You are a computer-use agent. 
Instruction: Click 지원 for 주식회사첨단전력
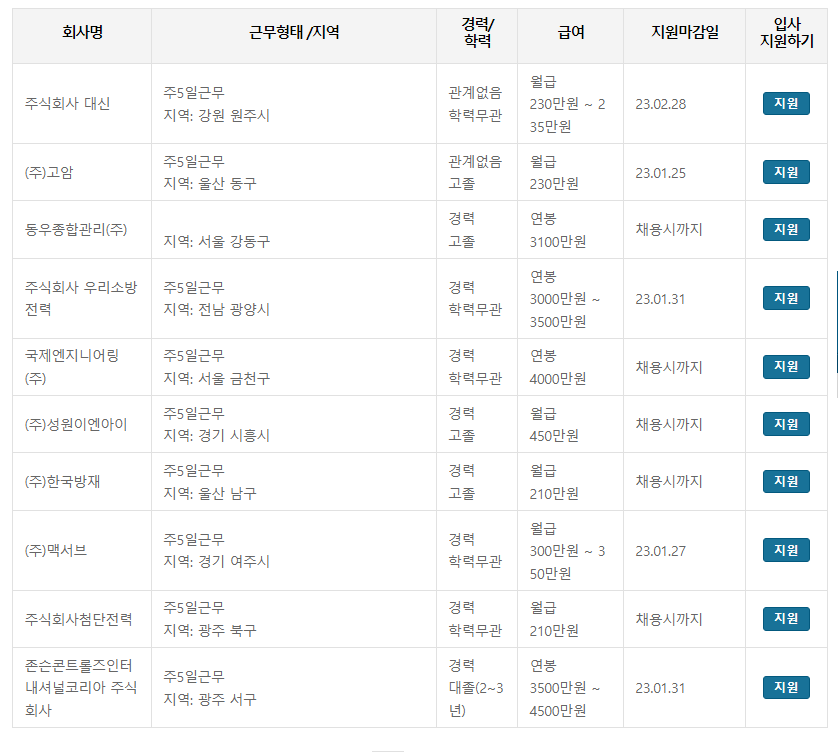coord(785,617)
